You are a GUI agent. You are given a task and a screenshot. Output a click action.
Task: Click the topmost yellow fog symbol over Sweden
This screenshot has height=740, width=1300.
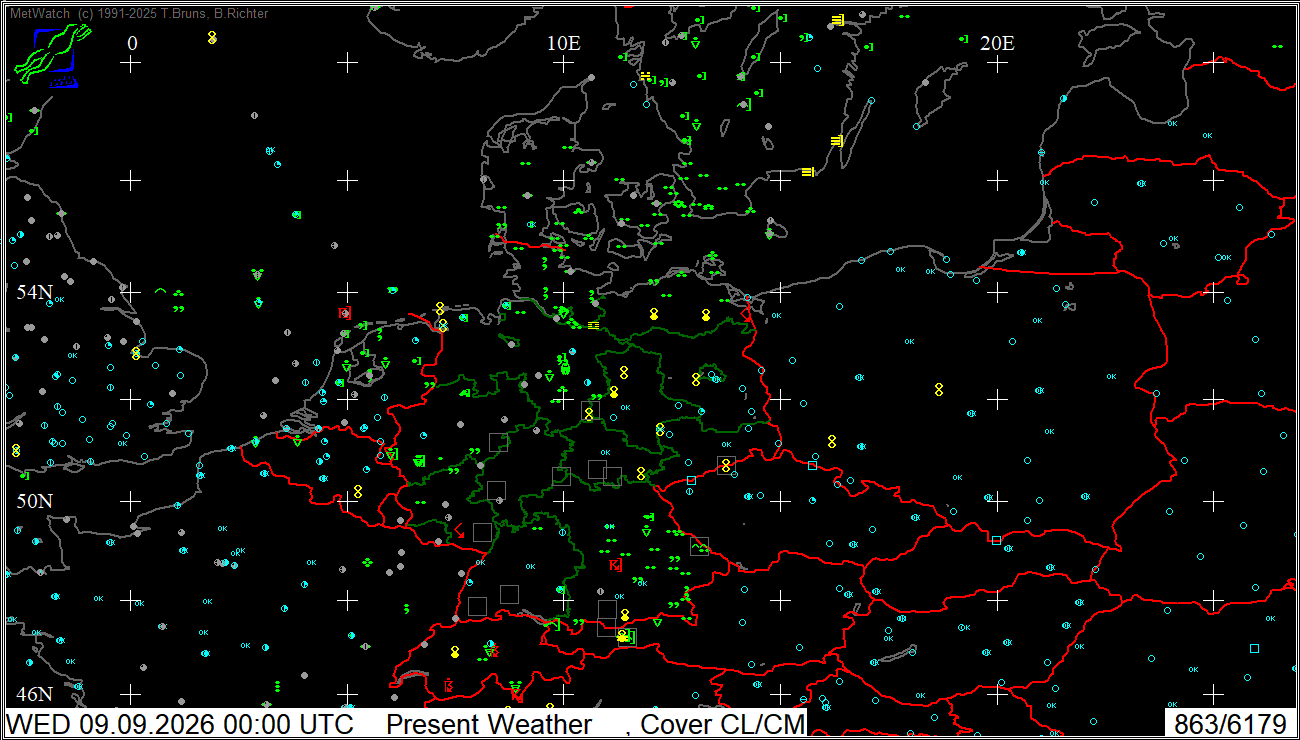(x=837, y=20)
